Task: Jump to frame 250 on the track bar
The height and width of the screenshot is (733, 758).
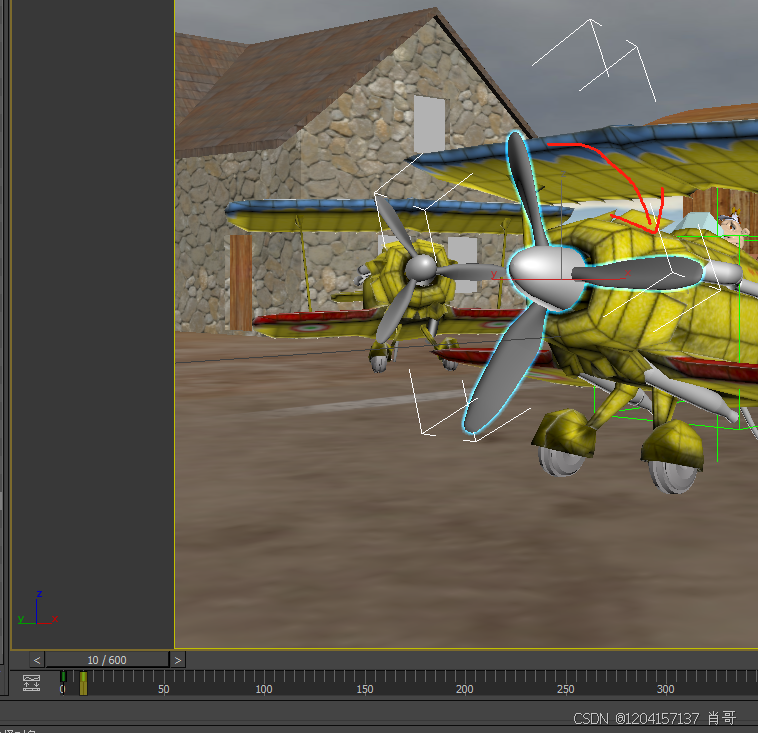Action: pyautogui.click(x=566, y=689)
